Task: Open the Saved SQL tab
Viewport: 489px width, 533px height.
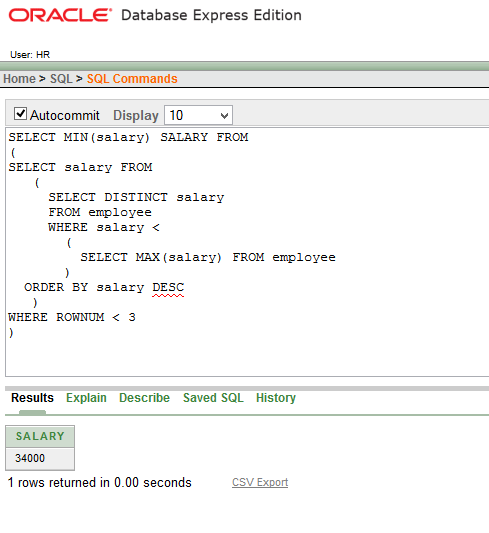Action: tap(213, 398)
